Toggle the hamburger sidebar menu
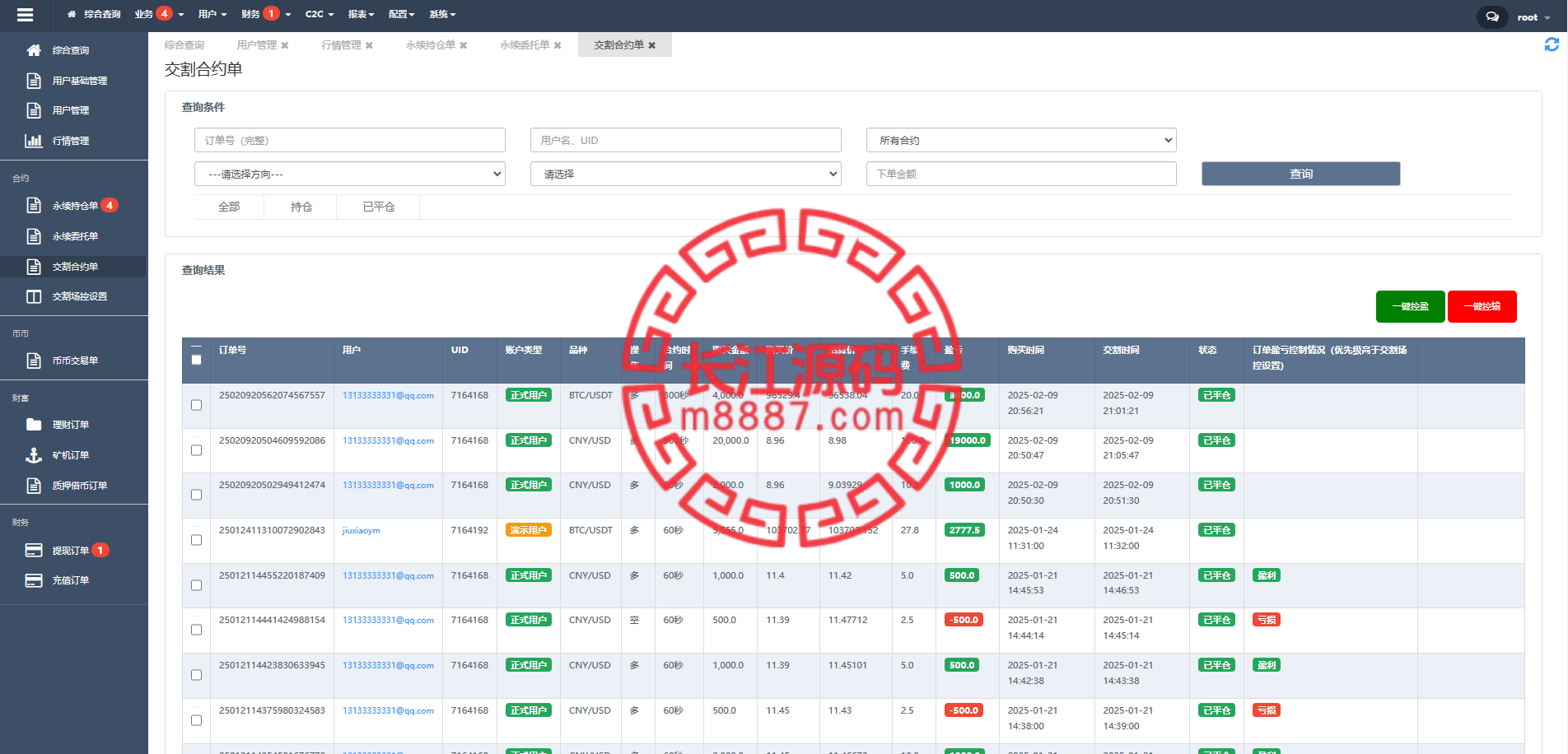Viewport: 1568px width, 754px height. pos(25,15)
